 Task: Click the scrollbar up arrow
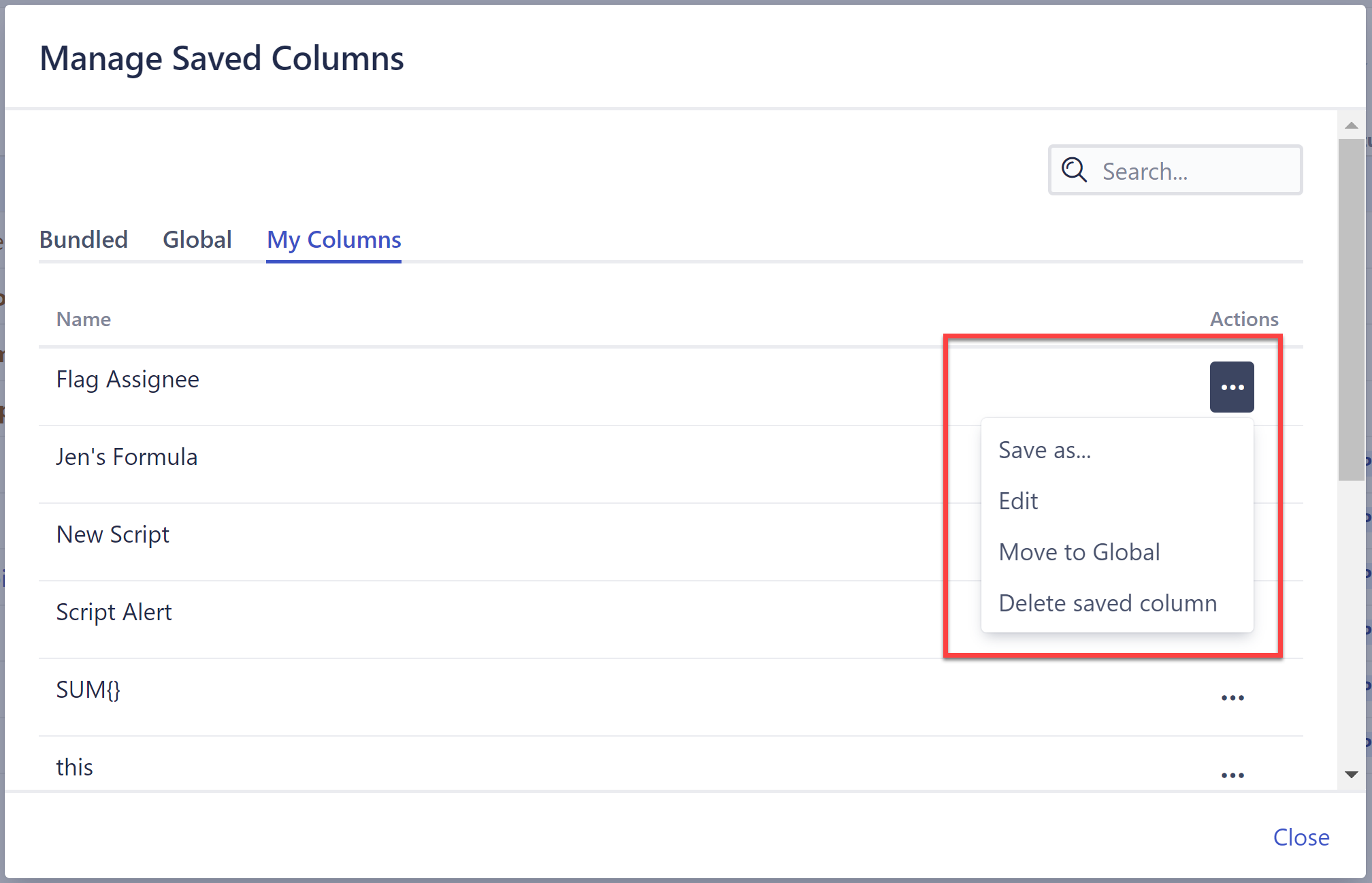tap(1350, 125)
